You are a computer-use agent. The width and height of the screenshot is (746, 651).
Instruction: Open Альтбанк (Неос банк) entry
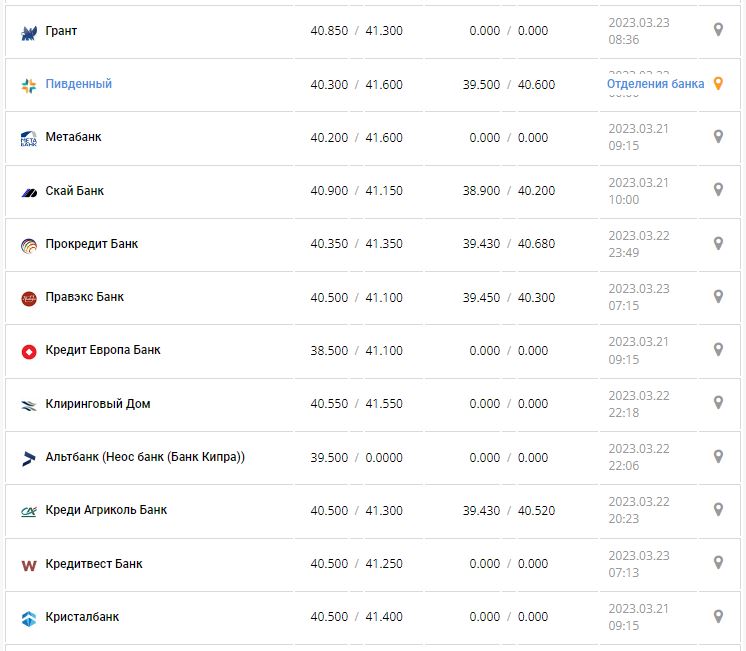click(145, 457)
